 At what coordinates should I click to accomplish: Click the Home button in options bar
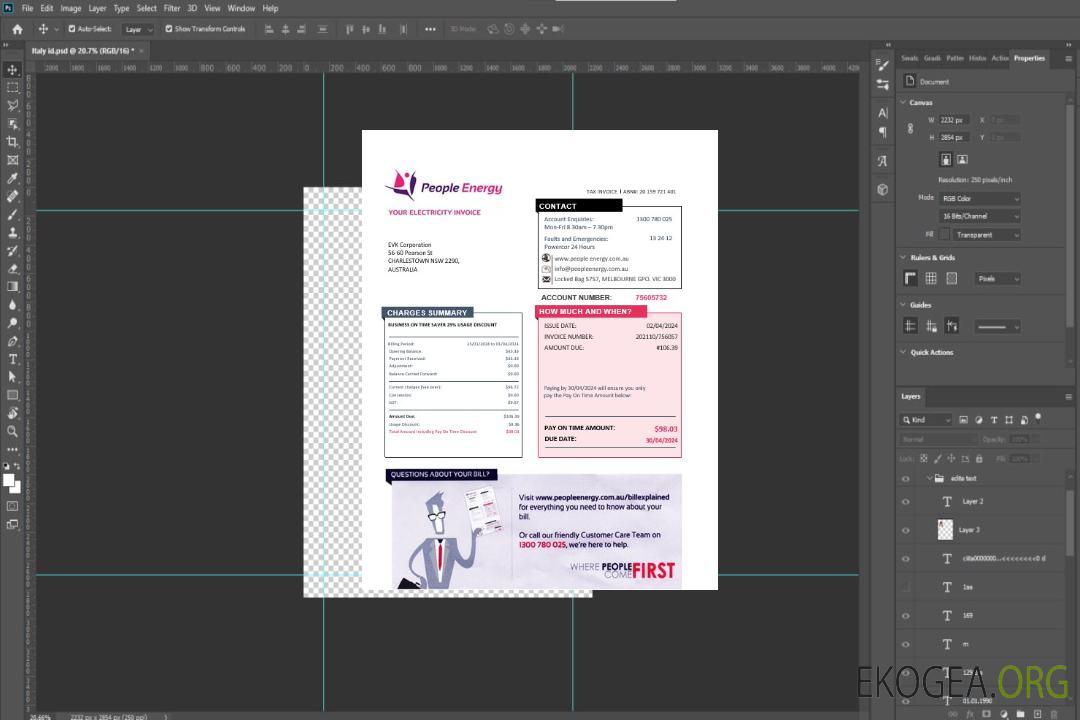(17, 29)
